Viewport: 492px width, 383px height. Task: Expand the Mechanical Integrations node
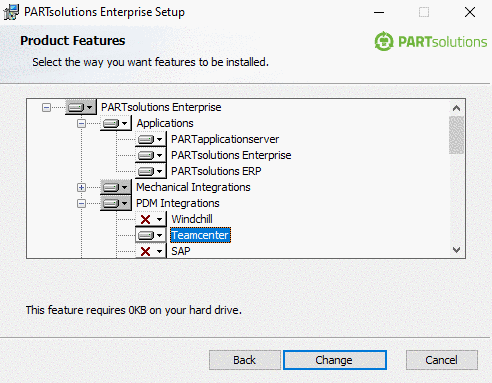[x=81, y=187]
